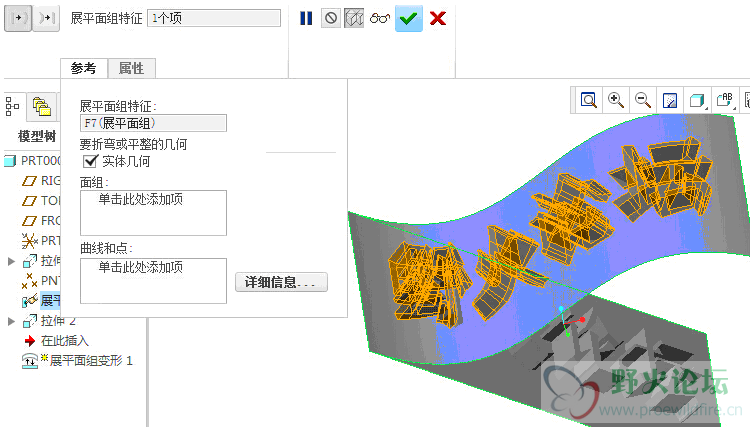Image resolution: width=752 pixels, height=428 pixels.
Task: Cancel feature with red X icon
Action: (438, 19)
